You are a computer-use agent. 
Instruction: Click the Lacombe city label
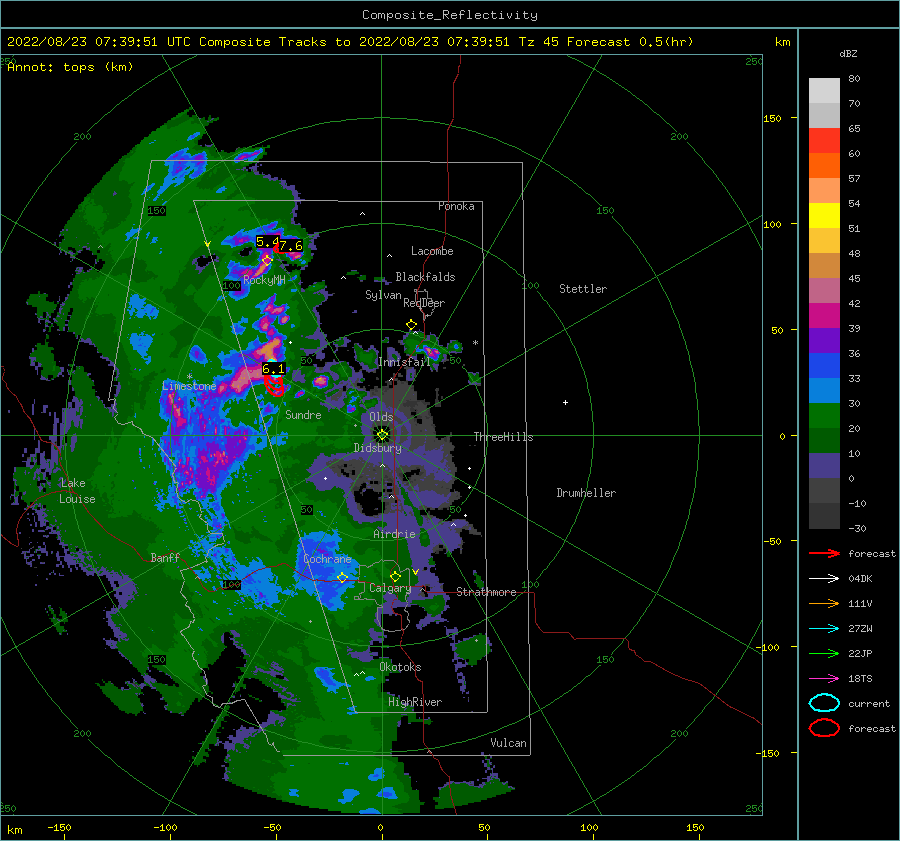tap(432, 251)
